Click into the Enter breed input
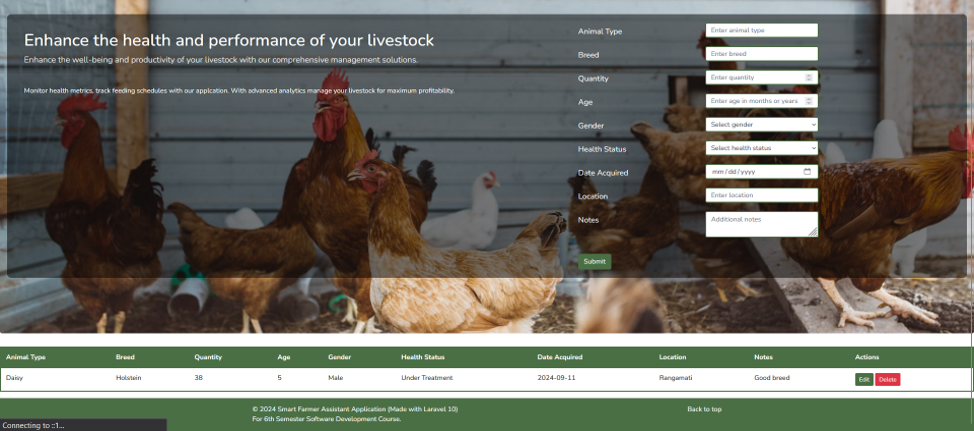Screen dimensions: 974x431 [761, 54]
